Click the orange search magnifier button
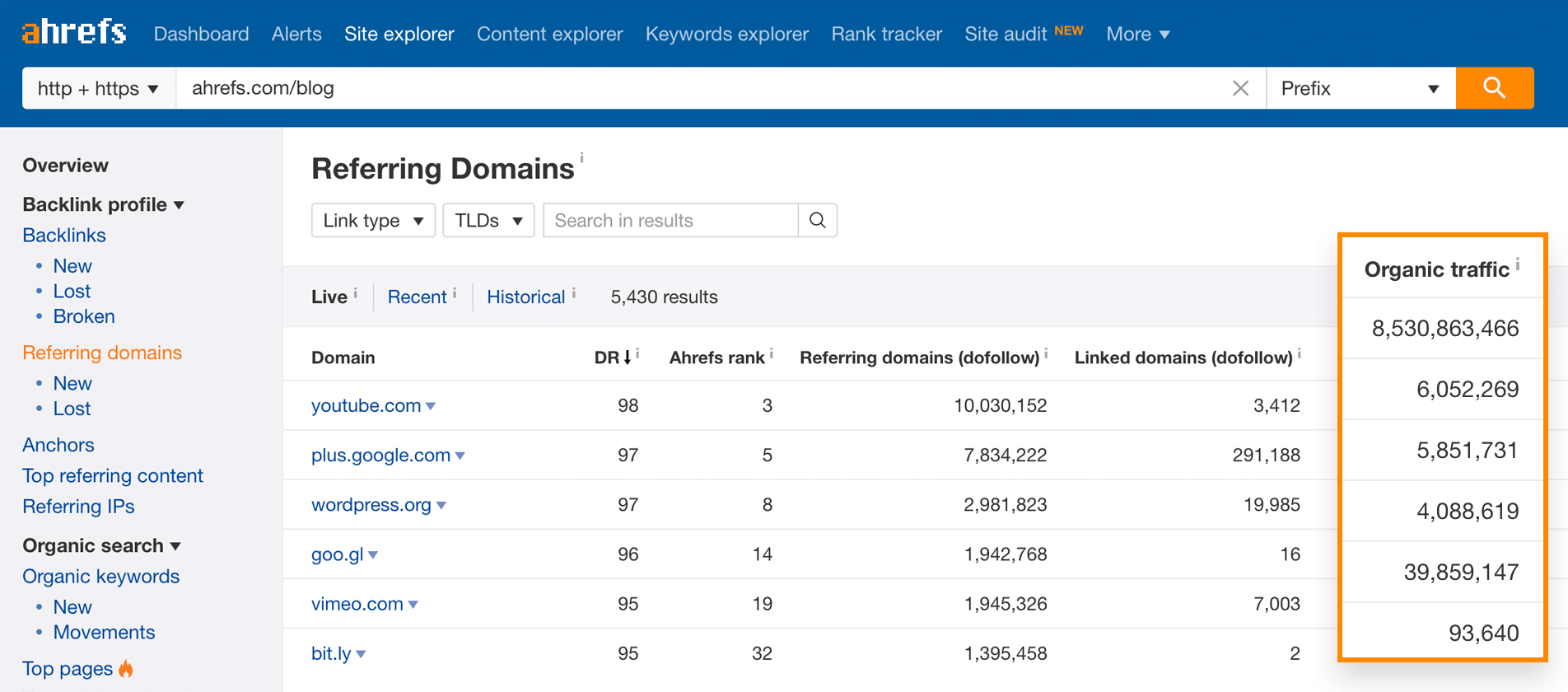Screen dimensions: 1568x692 pyautogui.click(x=1494, y=88)
